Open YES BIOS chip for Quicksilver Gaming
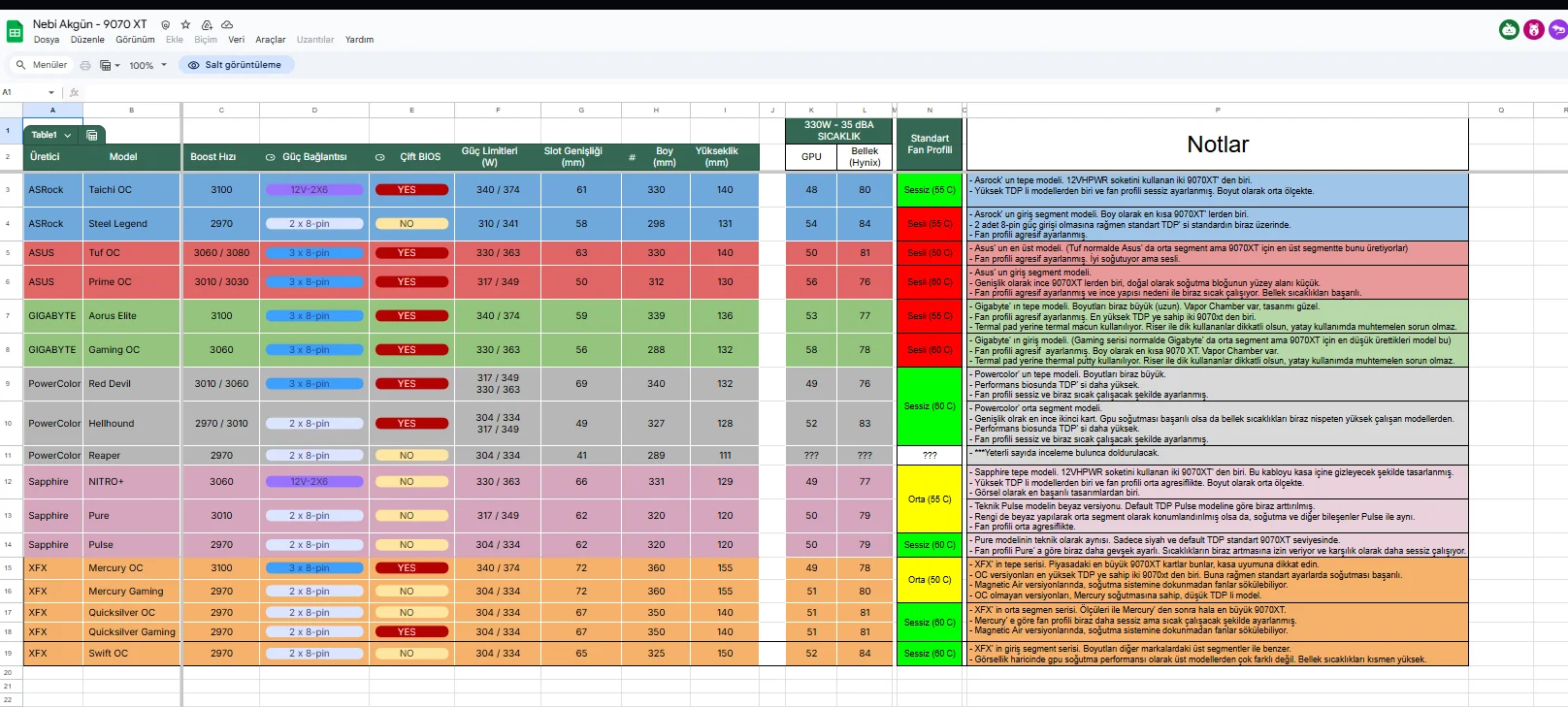 coord(411,632)
